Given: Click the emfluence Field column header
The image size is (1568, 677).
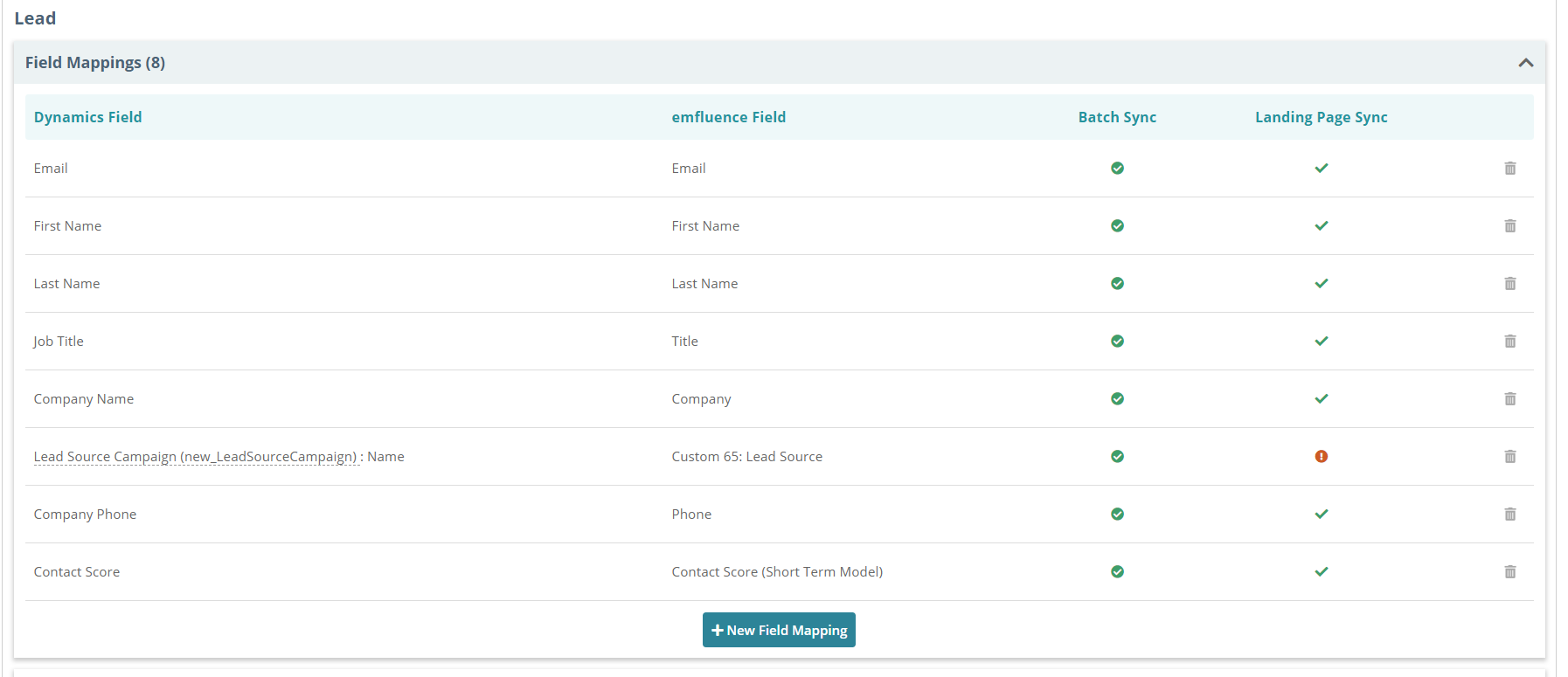Looking at the screenshot, I should 728,117.
